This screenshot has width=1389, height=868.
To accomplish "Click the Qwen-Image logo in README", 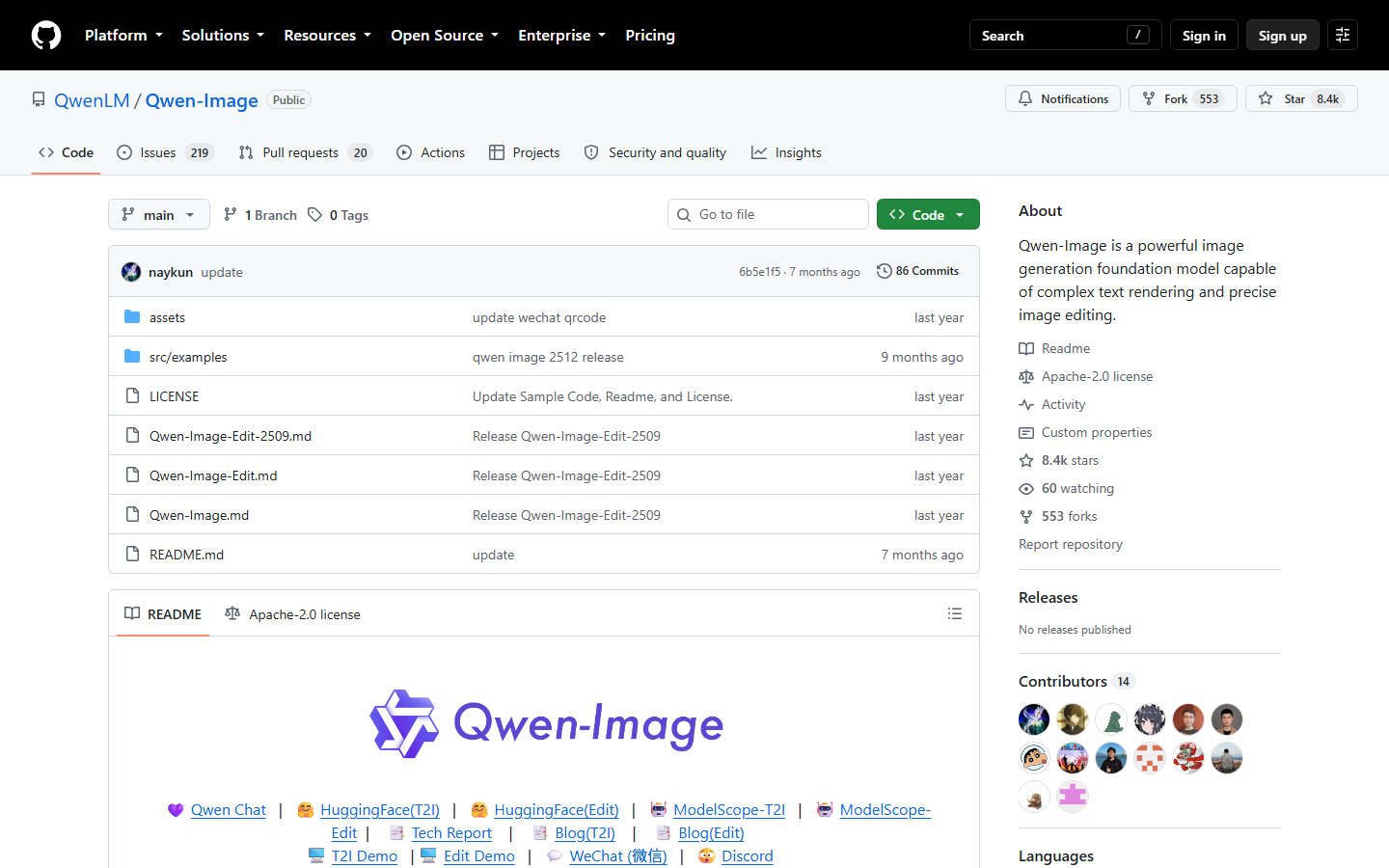I will [x=546, y=723].
